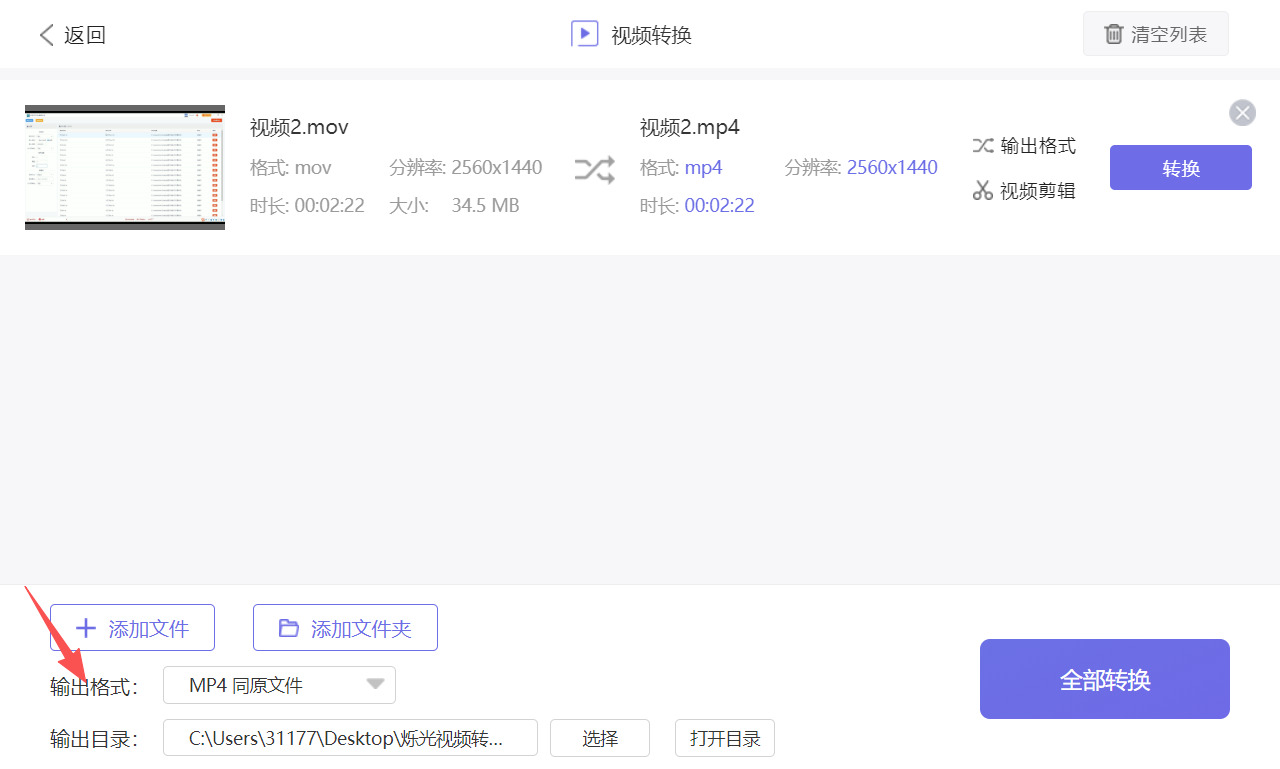Remove 视频2.mov from the list
Screen dimensions: 1280x769
pos(1242,112)
